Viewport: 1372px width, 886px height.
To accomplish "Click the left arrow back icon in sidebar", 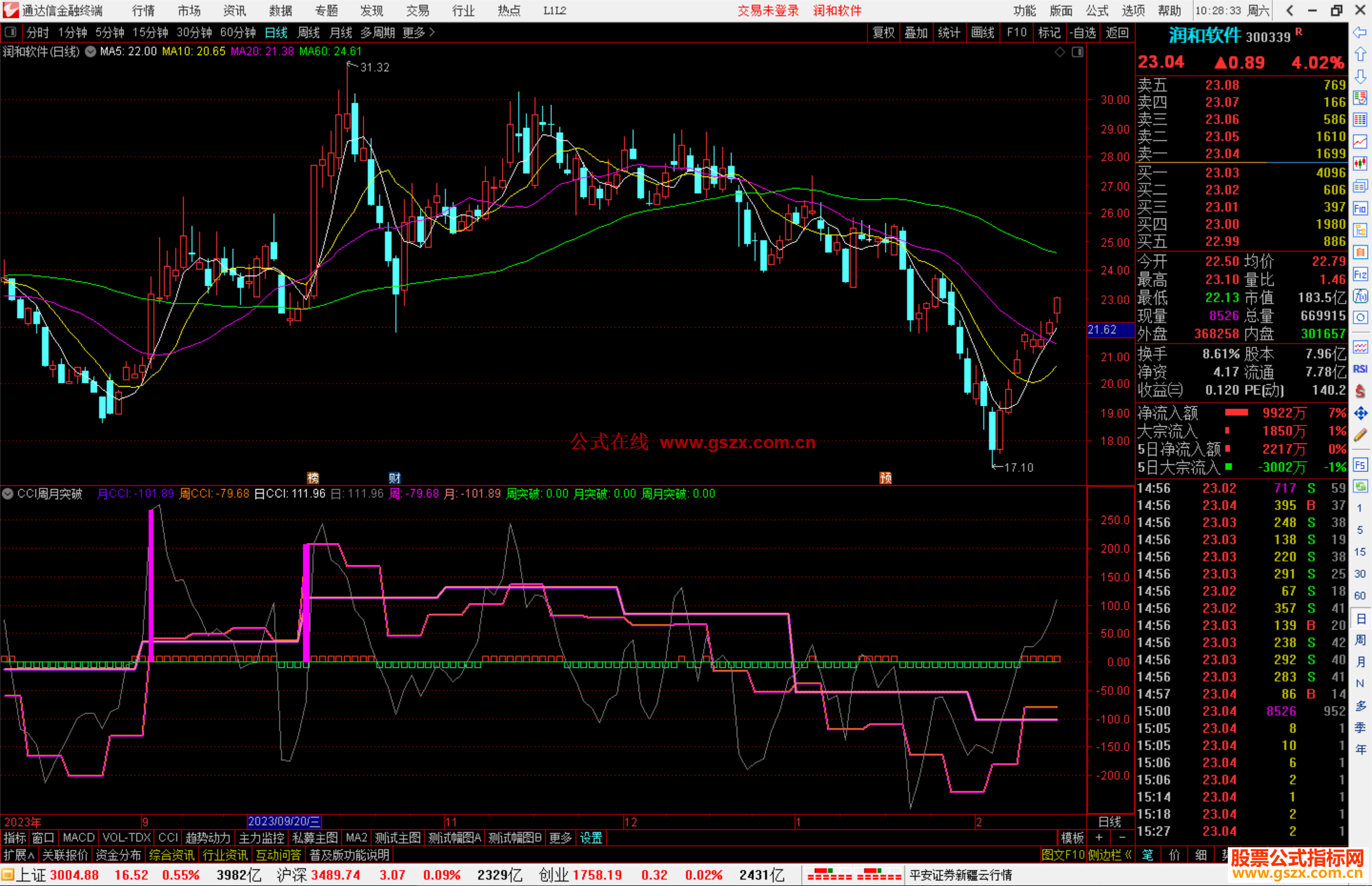I will (x=1360, y=32).
